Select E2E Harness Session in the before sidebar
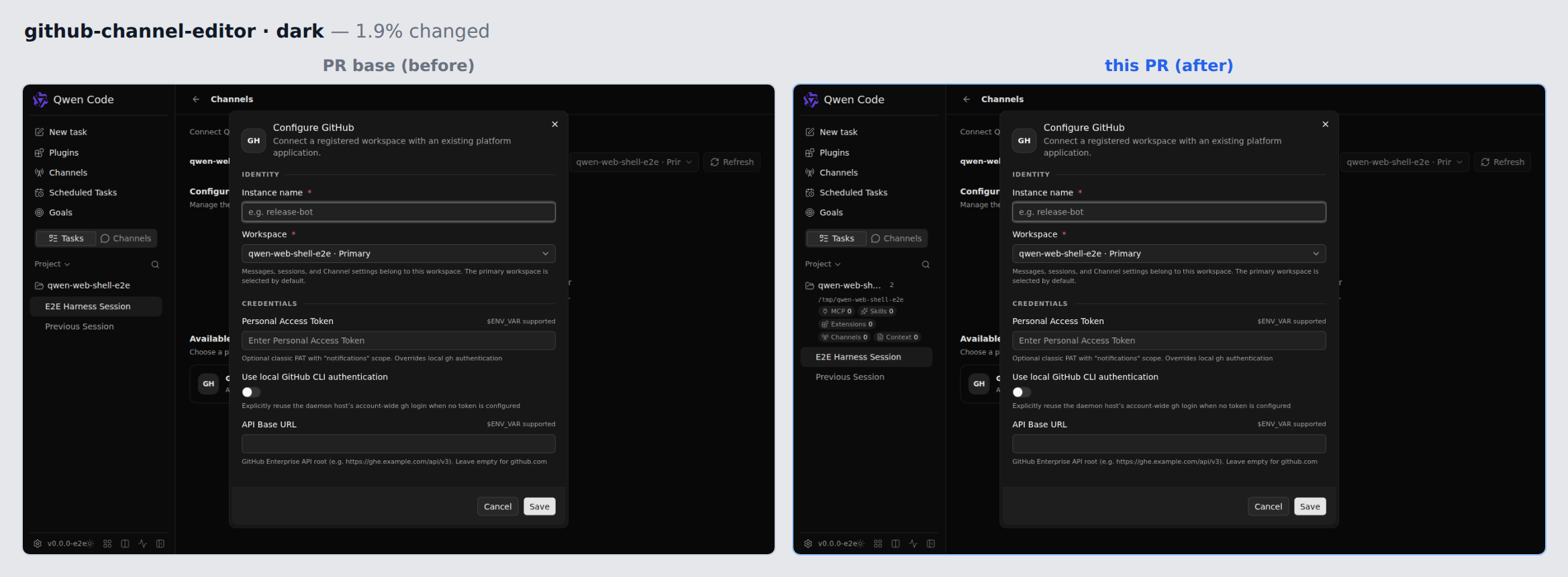Image resolution: width=1568 pixels, height=577 pixels. (96, 307)
